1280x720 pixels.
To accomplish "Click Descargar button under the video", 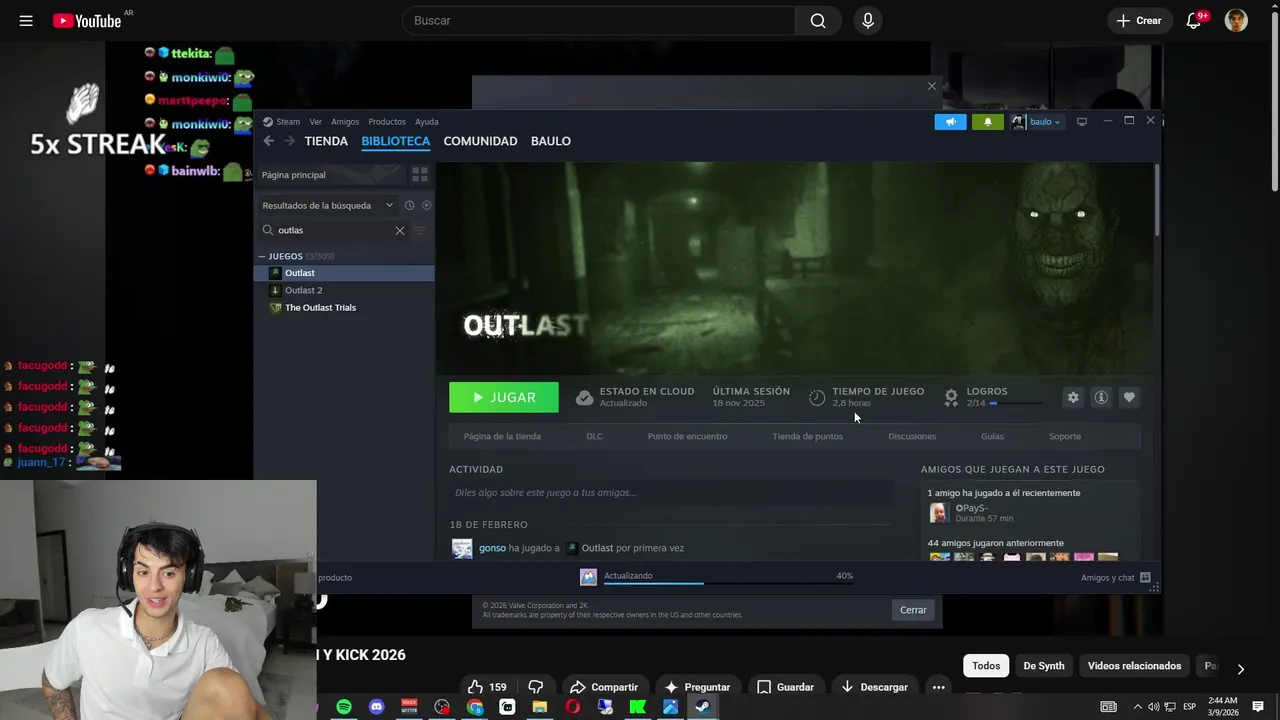I will click(x=874, y=687).
